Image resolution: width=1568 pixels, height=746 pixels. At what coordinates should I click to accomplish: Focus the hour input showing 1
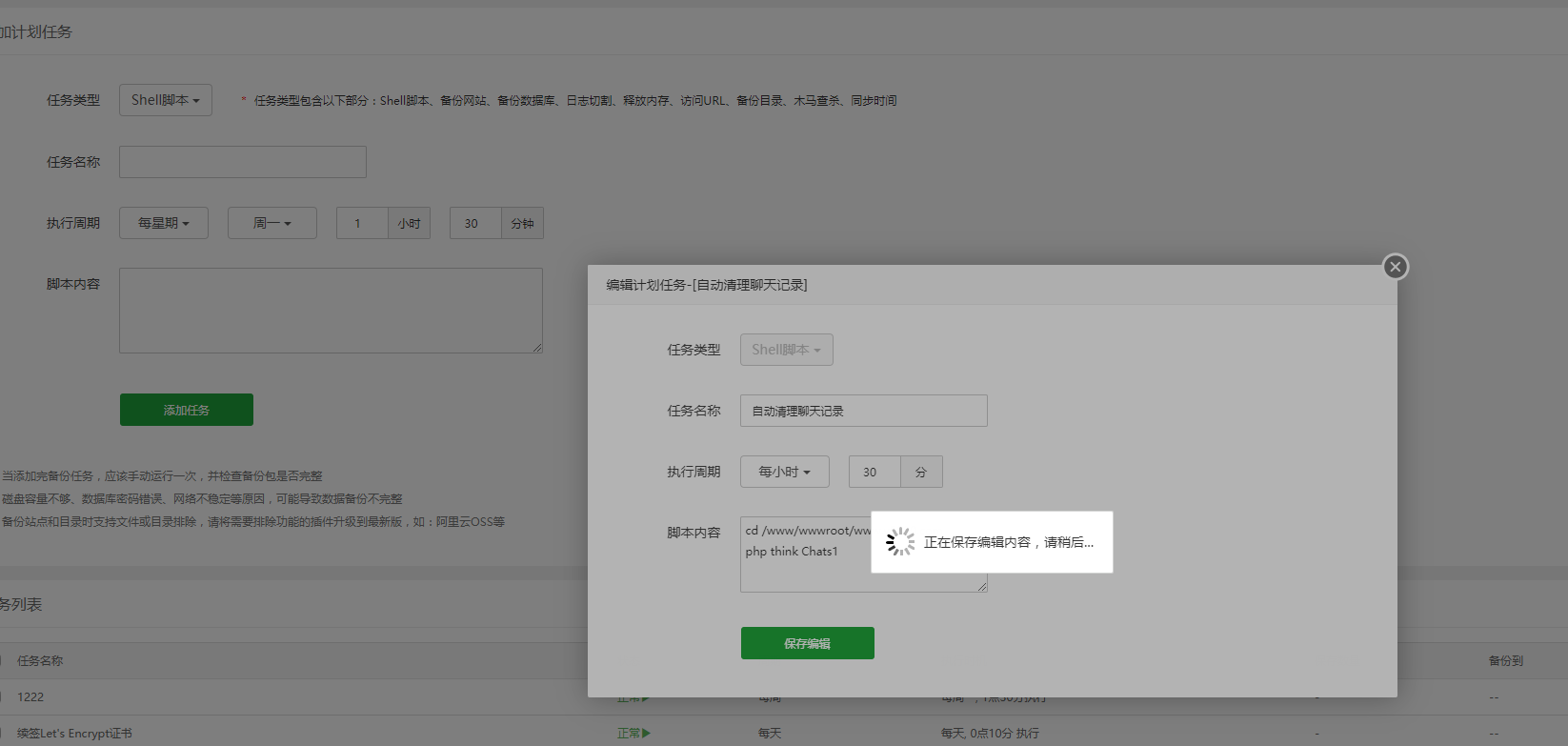tap(362, 223)
